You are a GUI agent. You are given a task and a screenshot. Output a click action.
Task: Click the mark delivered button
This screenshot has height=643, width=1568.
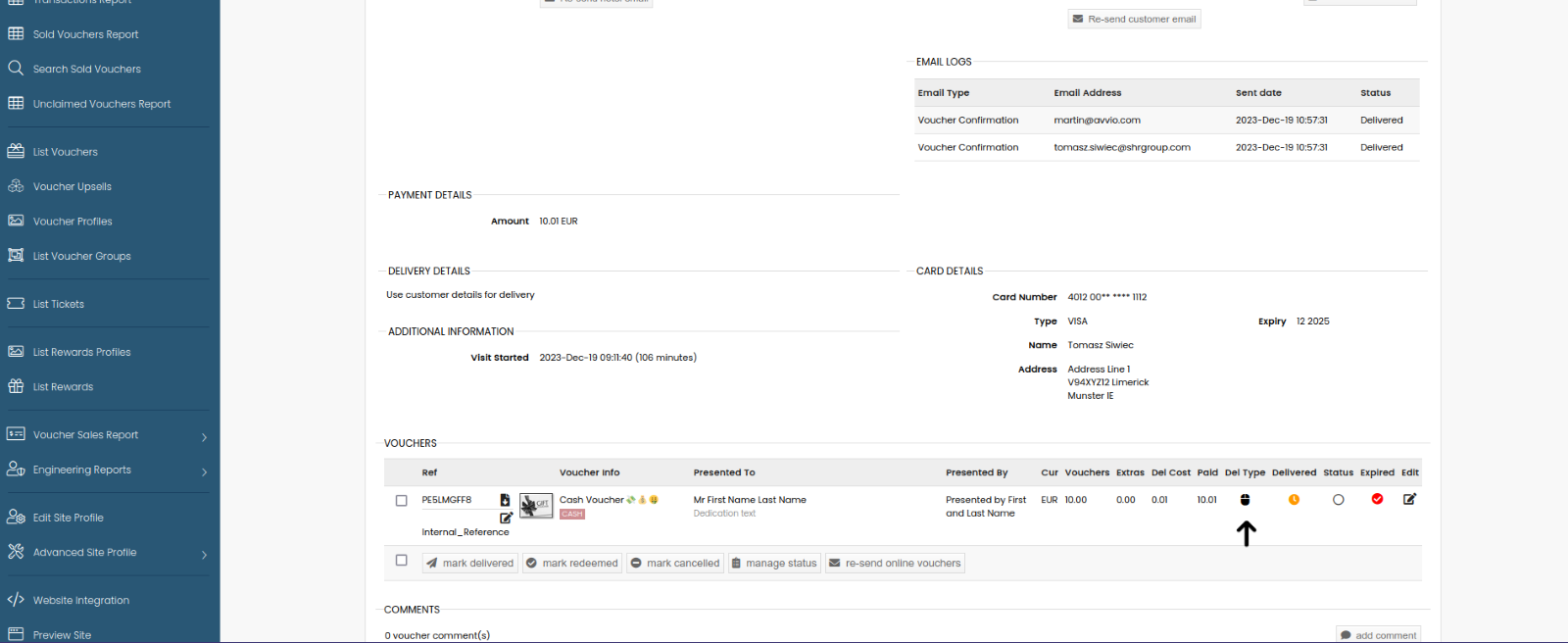coord(469,563)
